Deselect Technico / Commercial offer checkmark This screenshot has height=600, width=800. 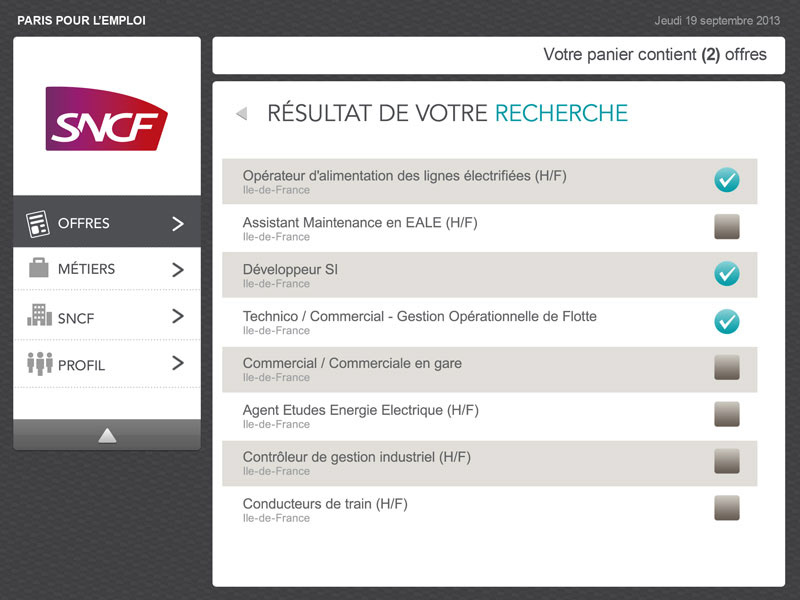(x=727, y=321)
